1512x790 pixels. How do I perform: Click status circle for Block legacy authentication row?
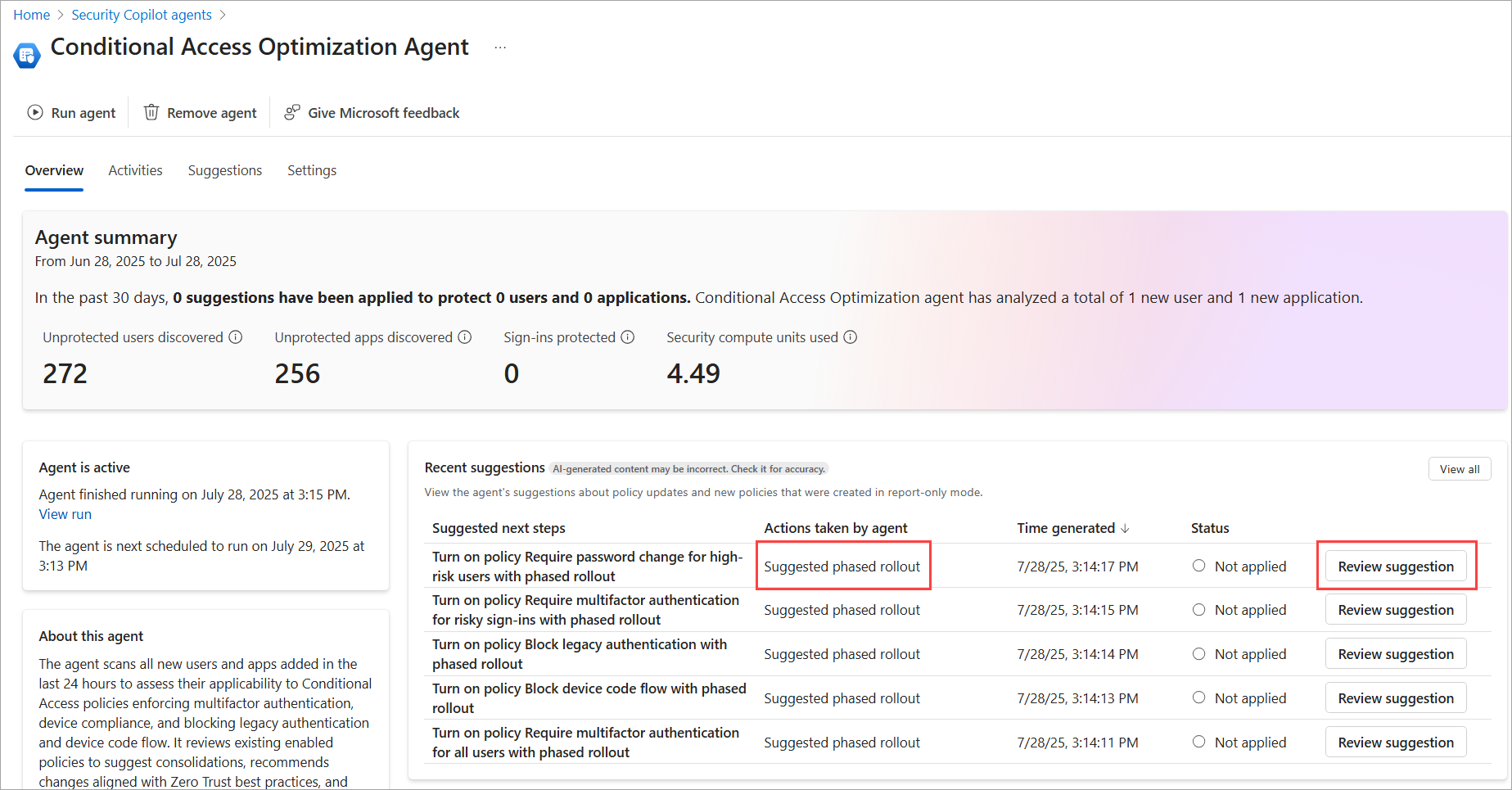coord(1199,653)
